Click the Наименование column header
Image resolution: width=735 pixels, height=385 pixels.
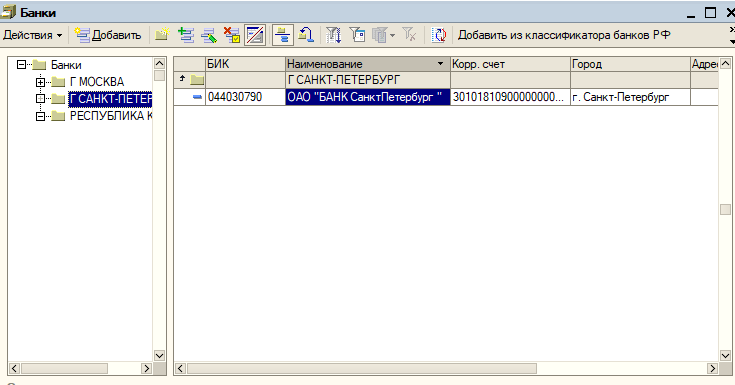[x=368, y=64]
